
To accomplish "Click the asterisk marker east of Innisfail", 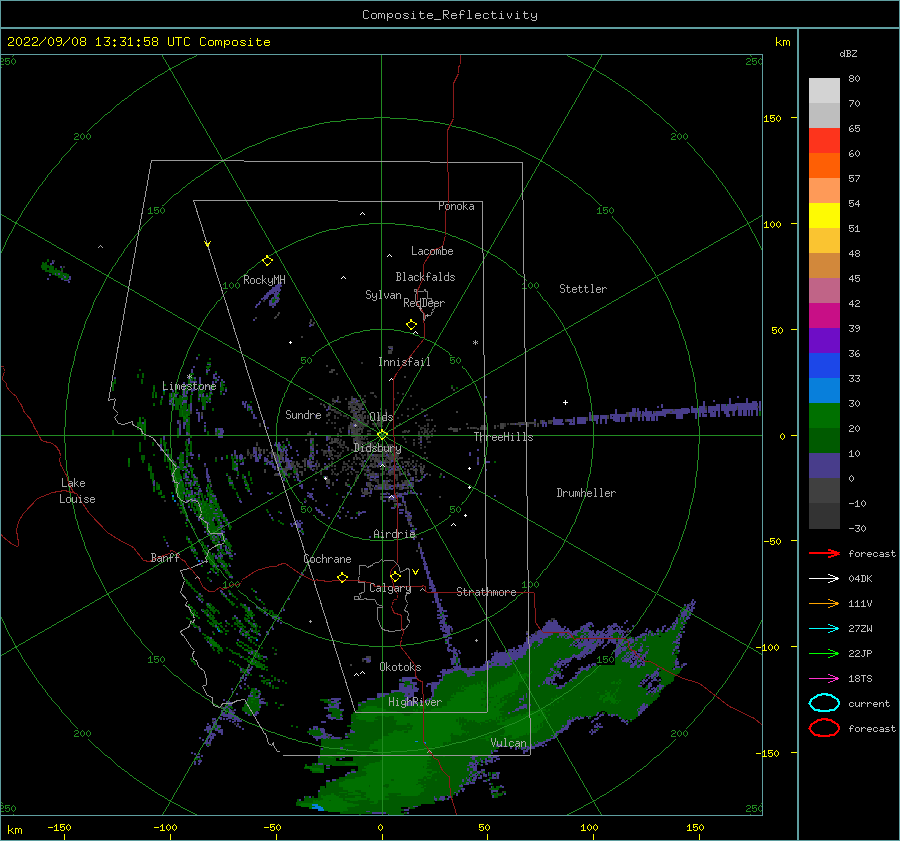I will pyautogui.click(x=475, y=343).
